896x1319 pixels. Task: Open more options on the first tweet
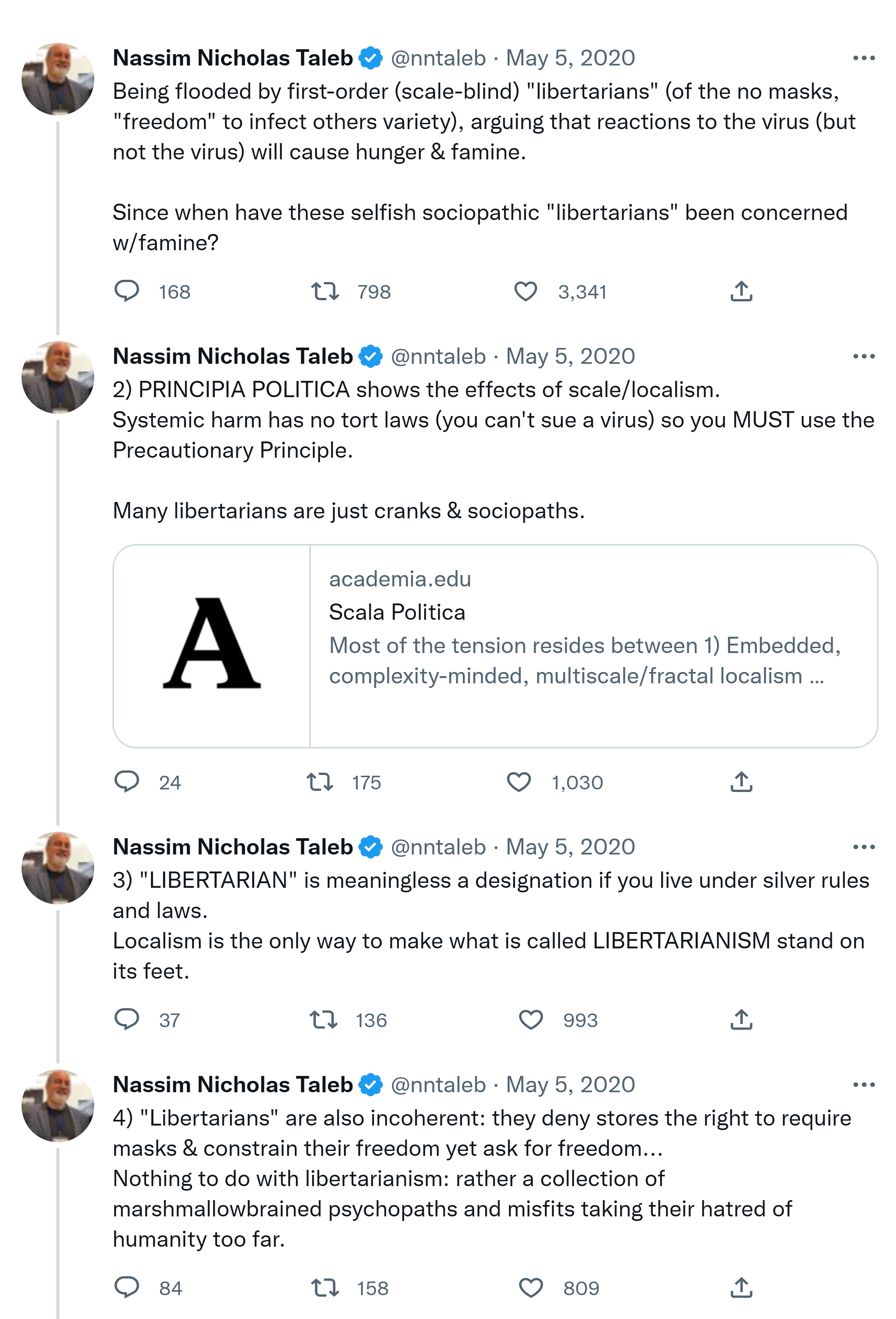click(x=863, y=58)
